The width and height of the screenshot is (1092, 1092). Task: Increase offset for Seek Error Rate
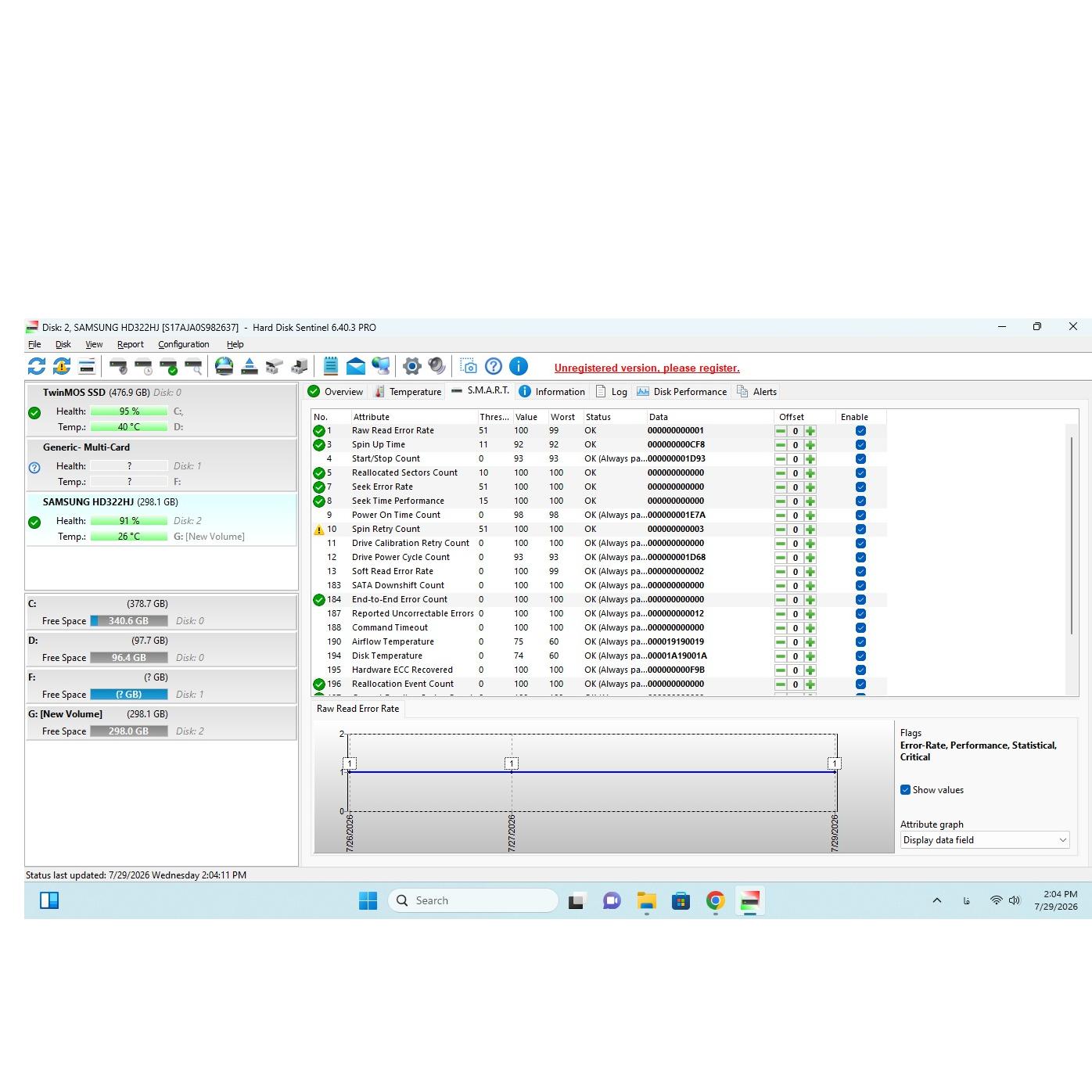click(x=810, y=487)
